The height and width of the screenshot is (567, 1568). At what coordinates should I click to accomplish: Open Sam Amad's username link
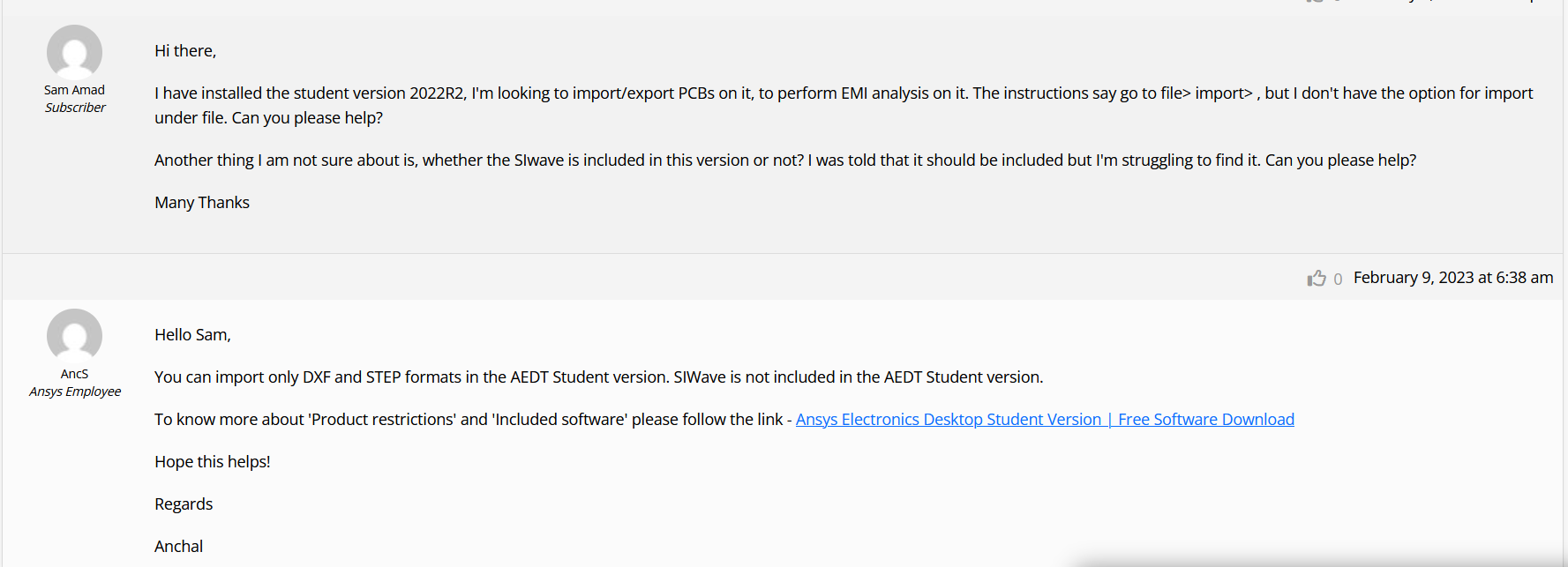(74, 90)
